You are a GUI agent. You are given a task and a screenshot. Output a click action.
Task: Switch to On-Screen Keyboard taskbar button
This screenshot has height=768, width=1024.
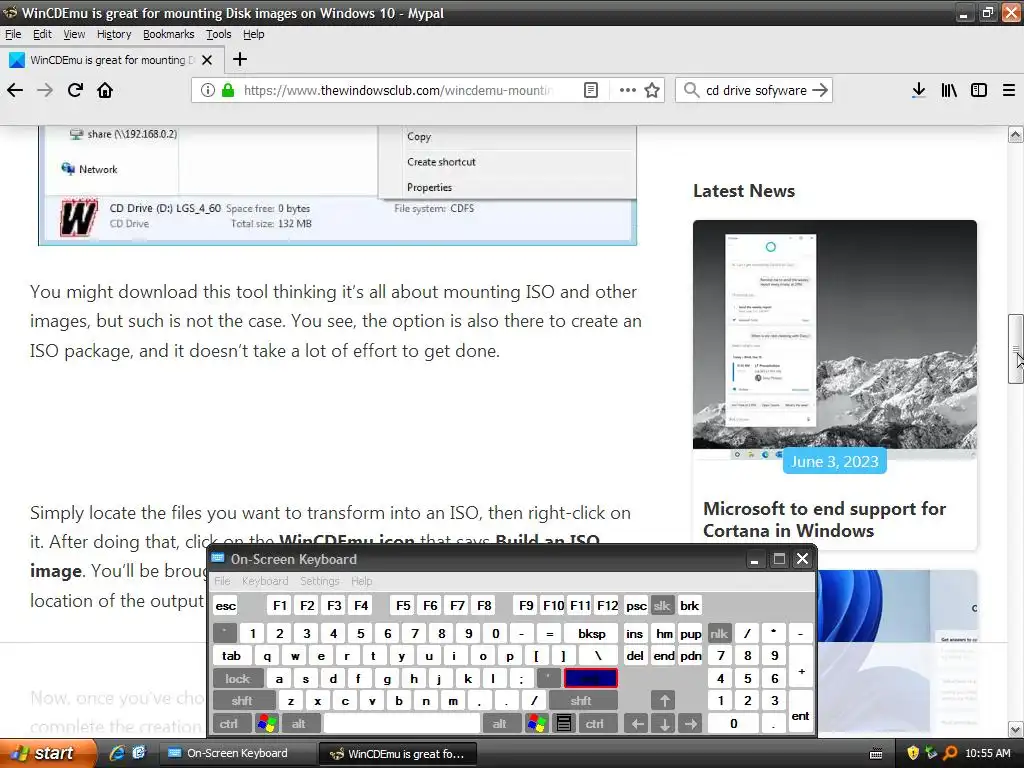click(238, 753)
